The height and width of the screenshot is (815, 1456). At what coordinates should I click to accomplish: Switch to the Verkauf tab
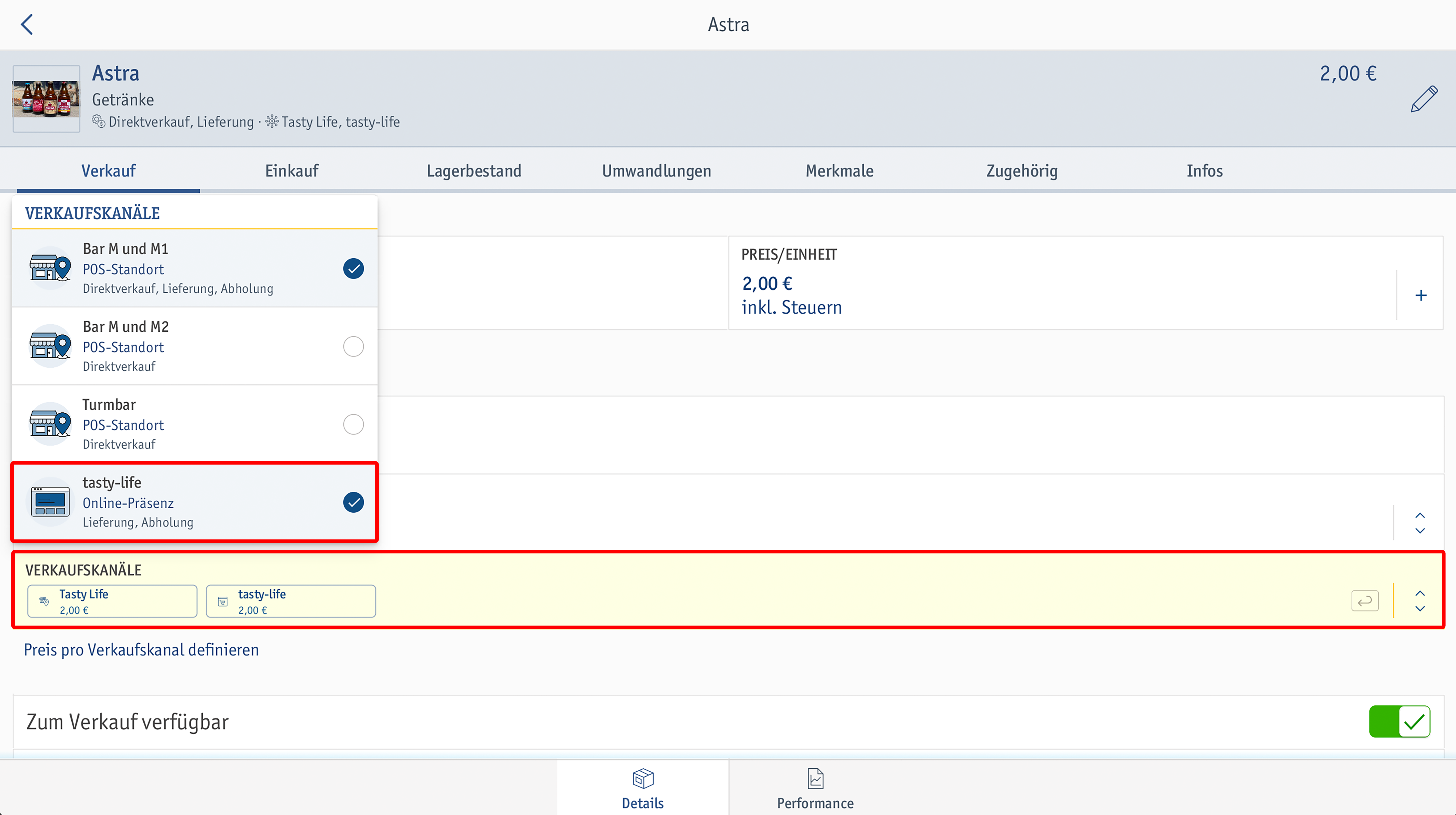pyautogui.click(x=108, y=171)
